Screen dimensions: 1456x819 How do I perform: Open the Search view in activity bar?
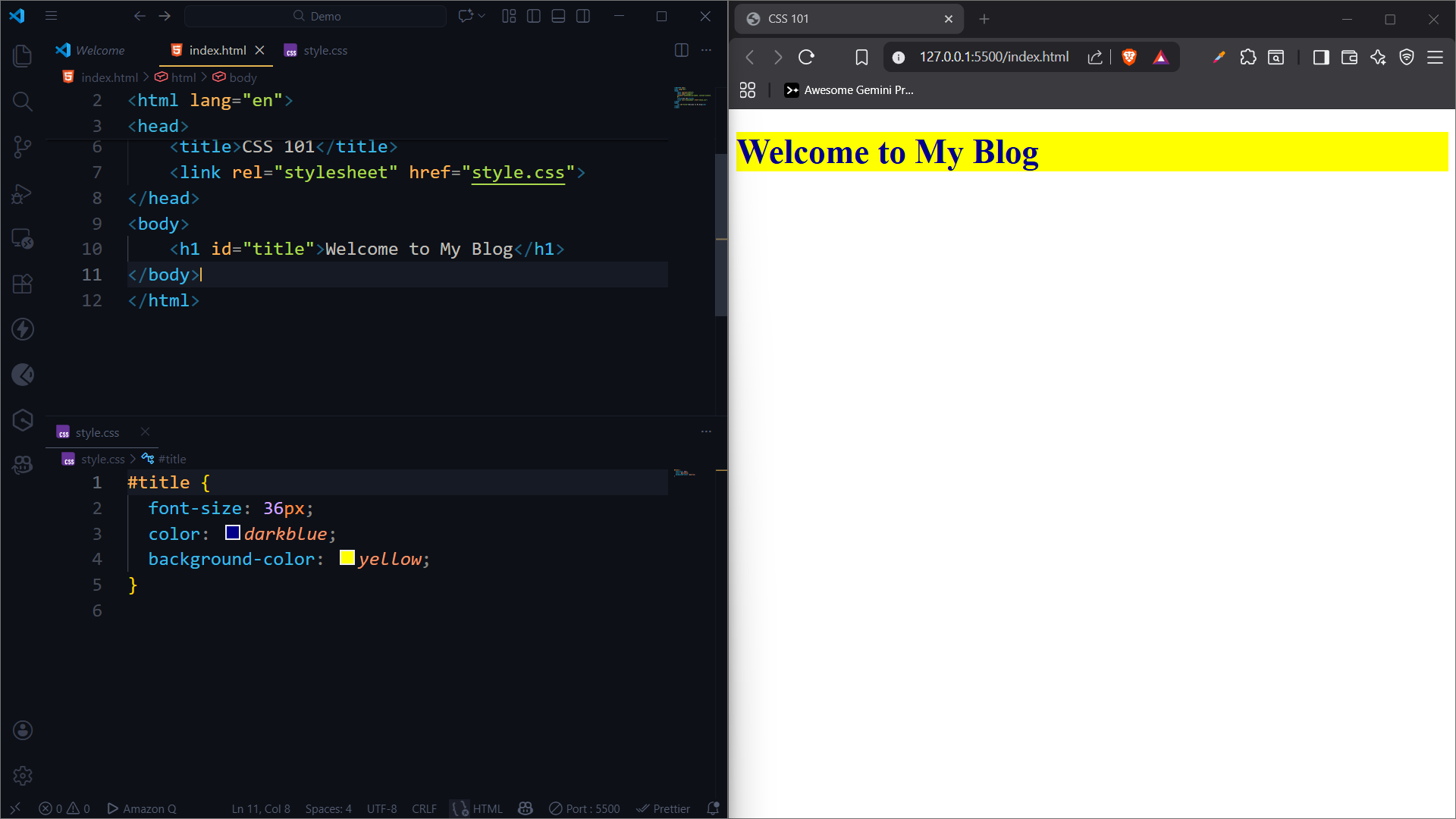click(x=23, y=101)
